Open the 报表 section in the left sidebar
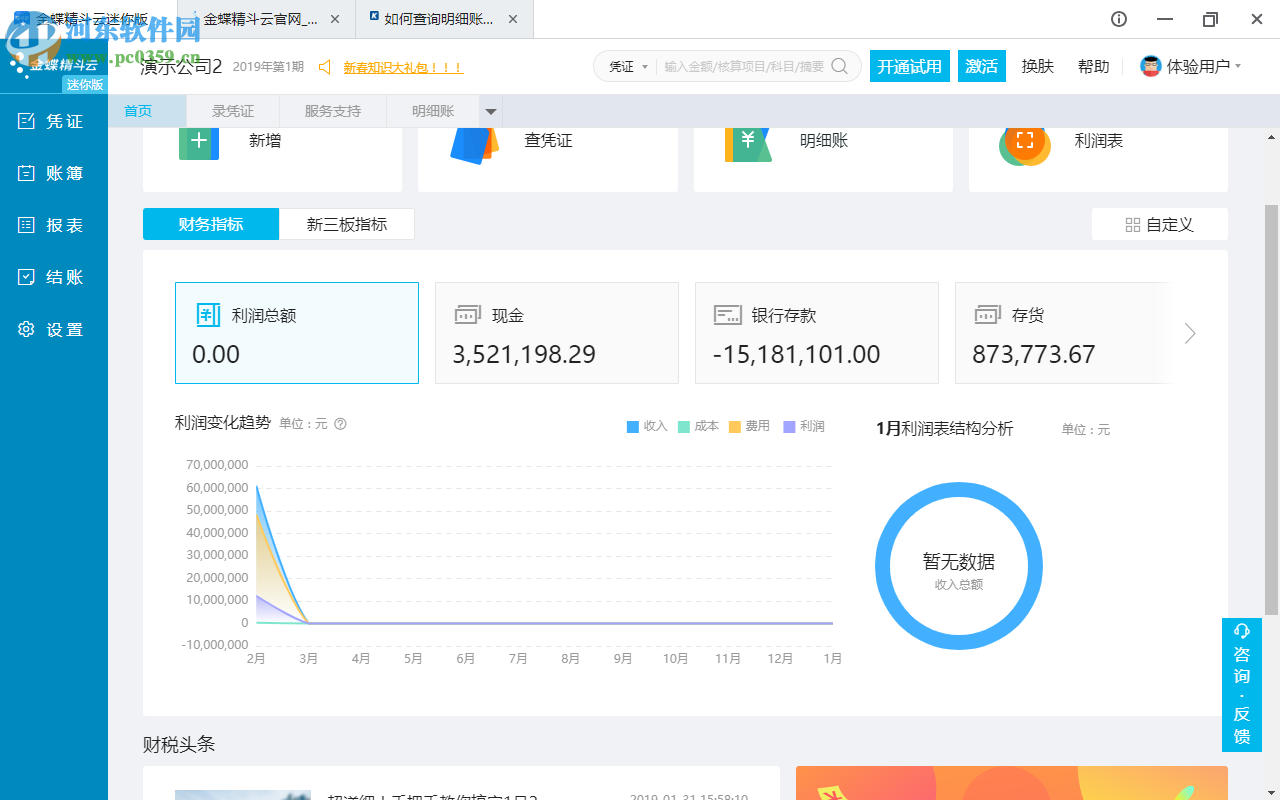The image size is (1280, 800). [50, 224]
